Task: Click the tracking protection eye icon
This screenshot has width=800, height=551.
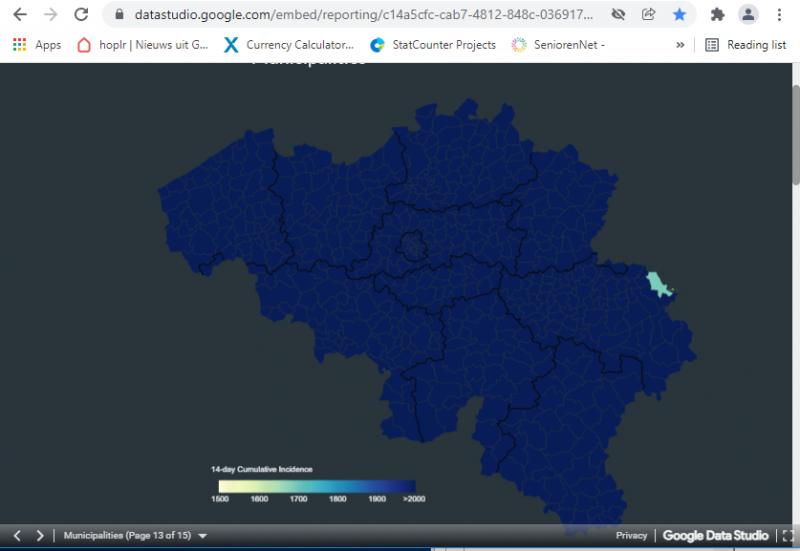Action: coord(618,15)
